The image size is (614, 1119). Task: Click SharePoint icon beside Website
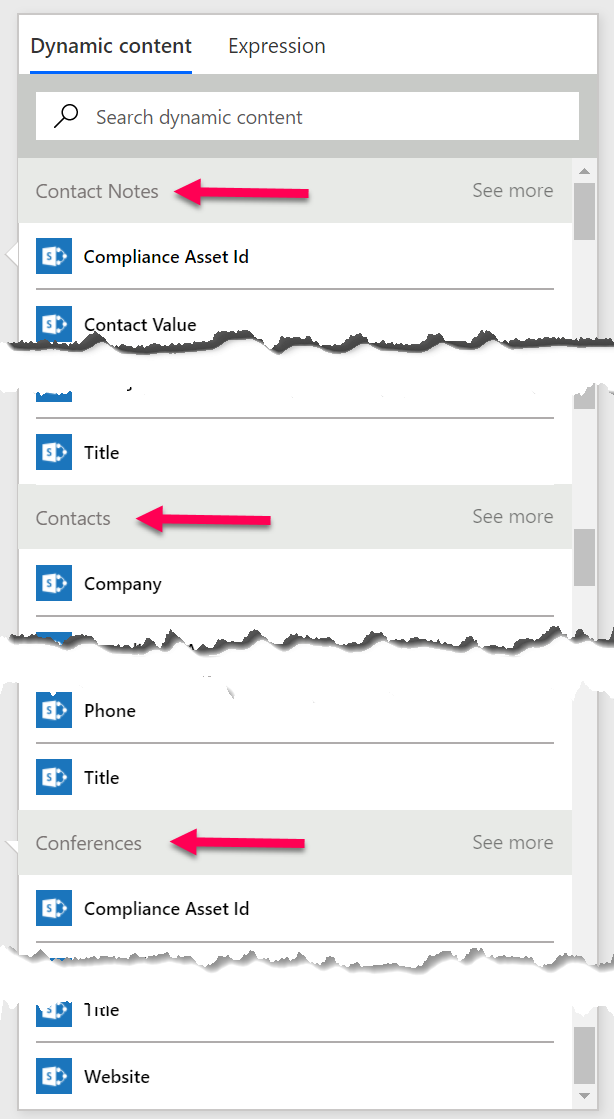(54, 1076)
